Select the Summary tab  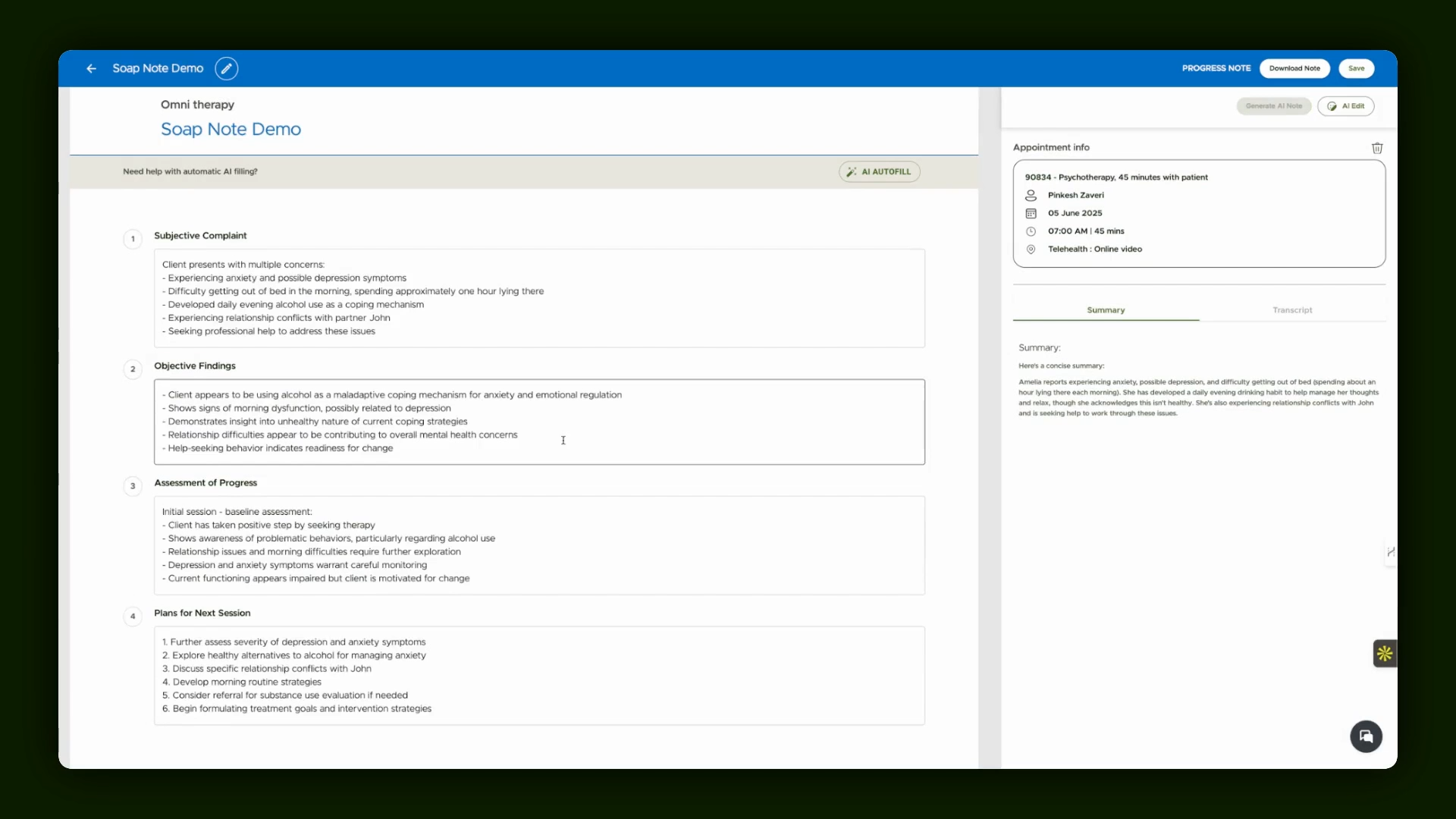pyautogui.click(x=1106, y=310)
